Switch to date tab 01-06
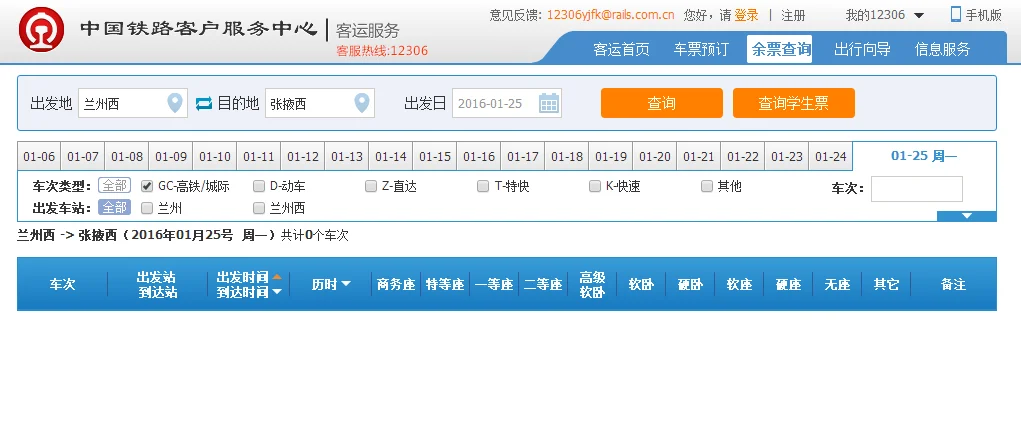 39,156
